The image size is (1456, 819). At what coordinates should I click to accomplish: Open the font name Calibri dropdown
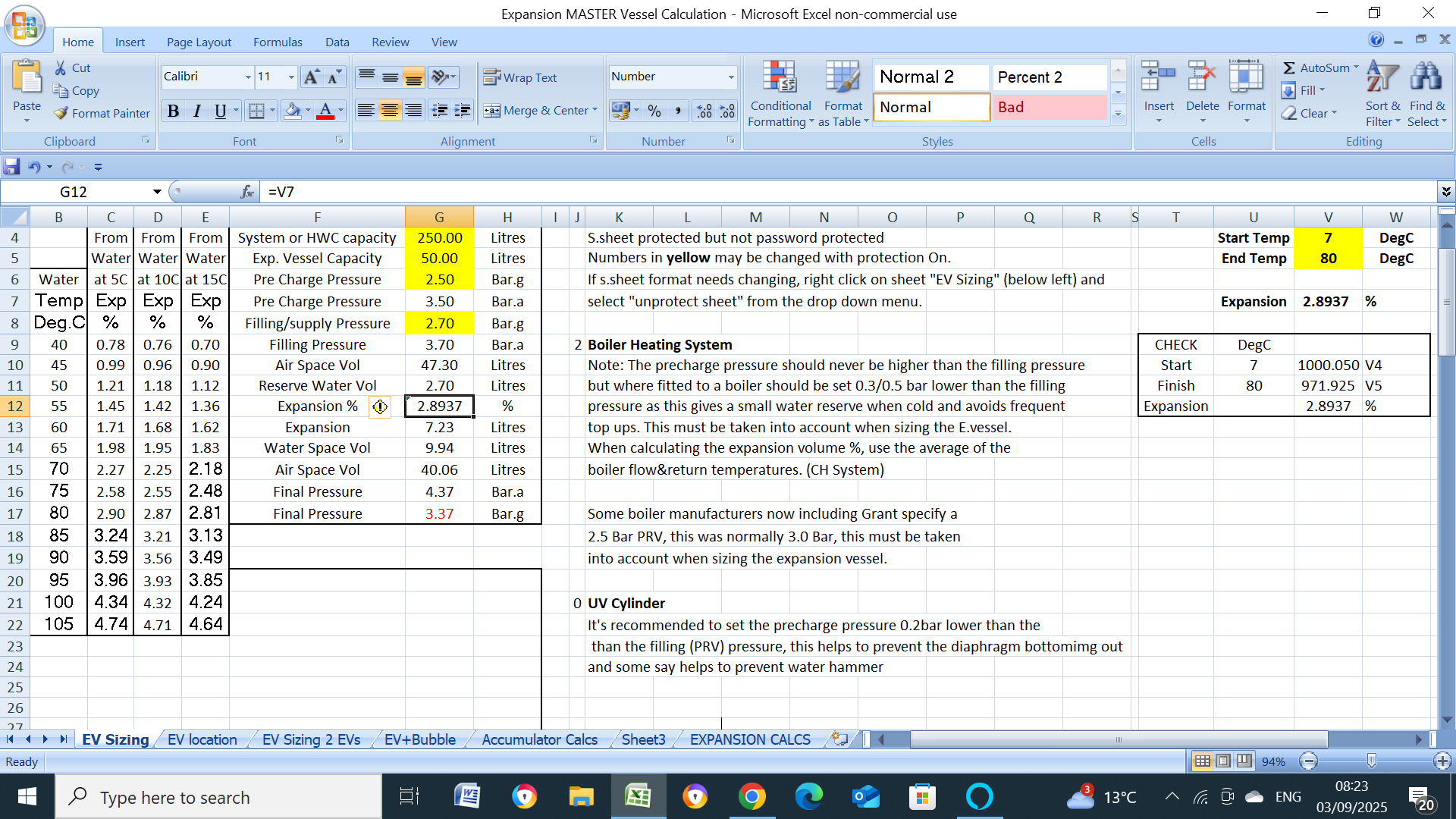(248, 77)
